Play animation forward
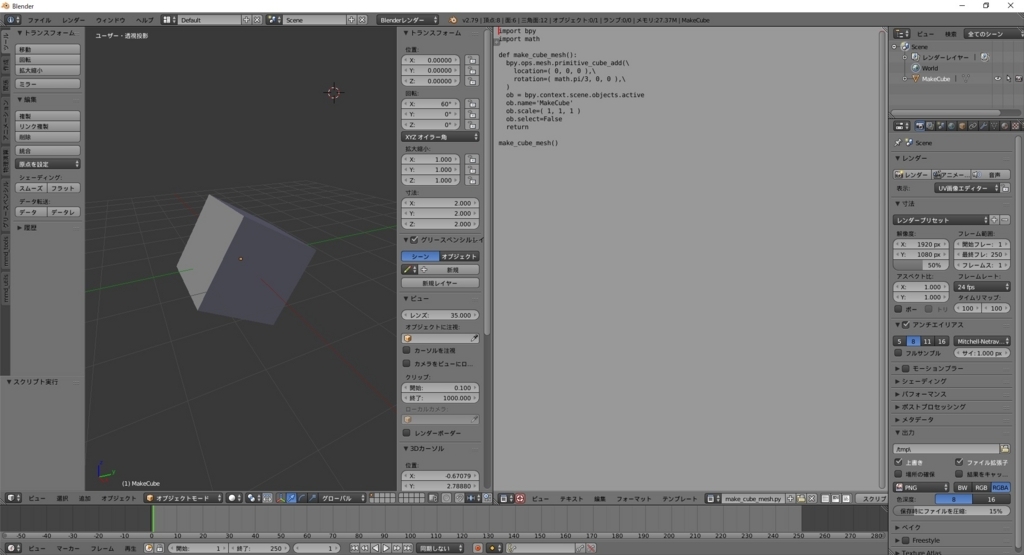 [x=386, y=548]
